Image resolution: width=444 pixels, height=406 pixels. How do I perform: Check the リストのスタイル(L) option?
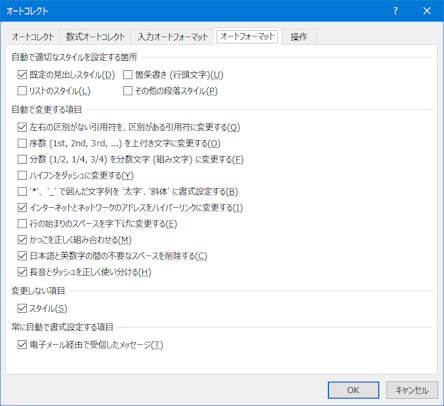[22, 91]
